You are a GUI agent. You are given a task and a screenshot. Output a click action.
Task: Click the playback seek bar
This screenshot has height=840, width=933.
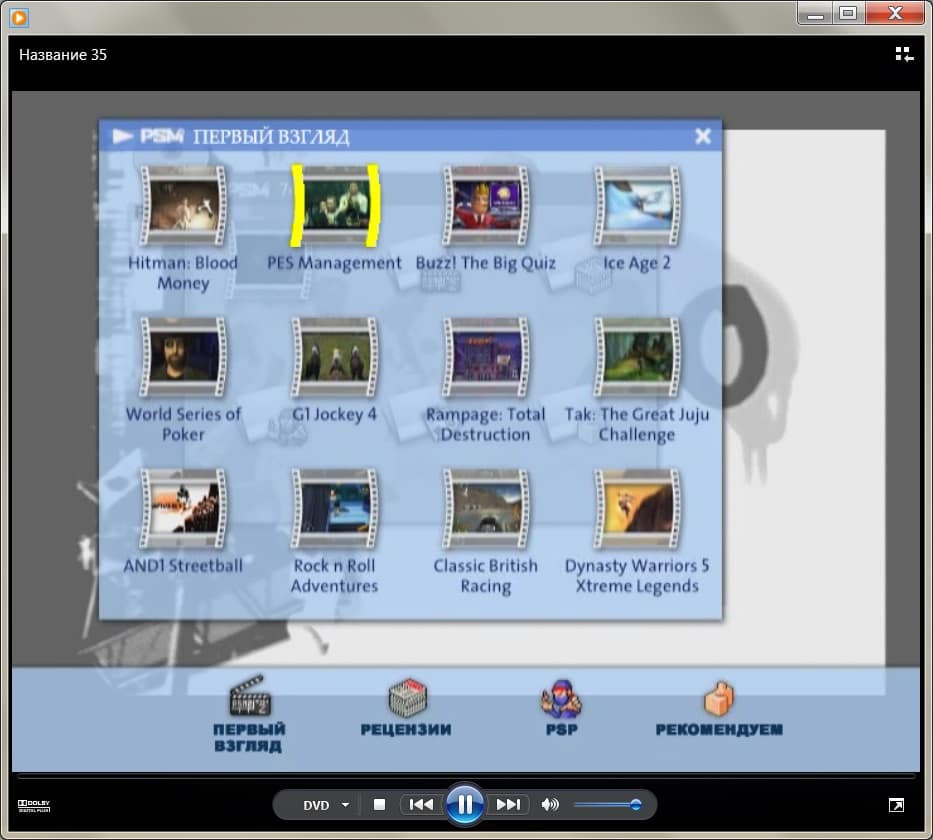point(466,776)
